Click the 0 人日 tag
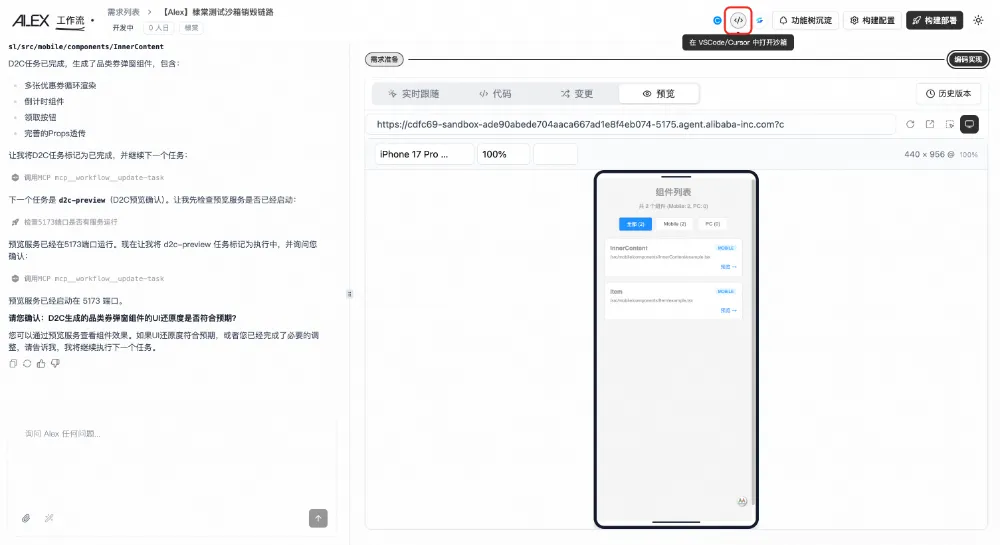The width and height of the screenshot is (1000, 545). coord(158,28)
